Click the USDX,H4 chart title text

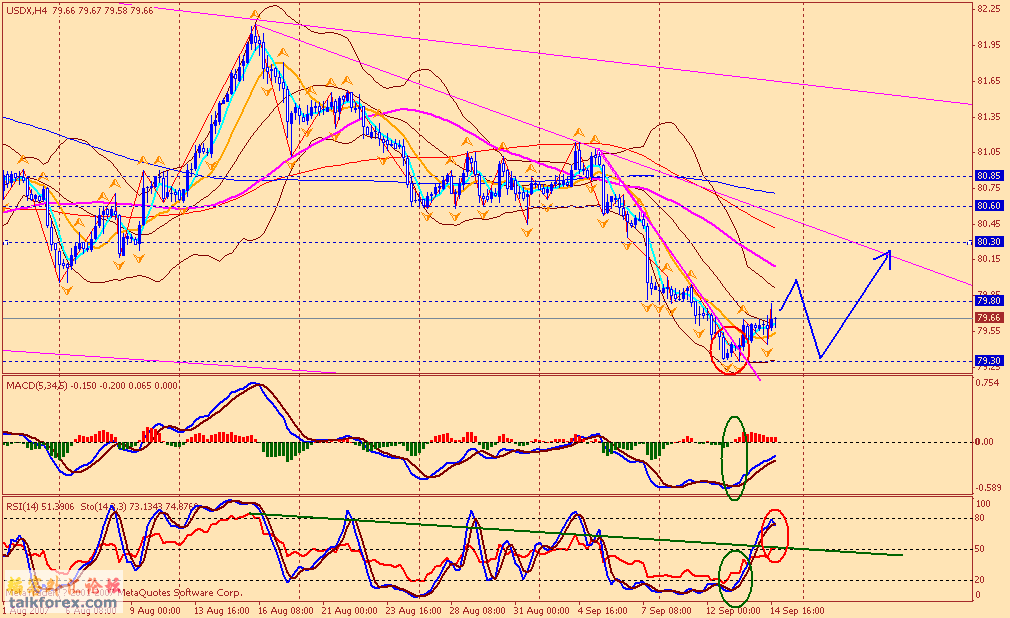[x=27, y=11]
